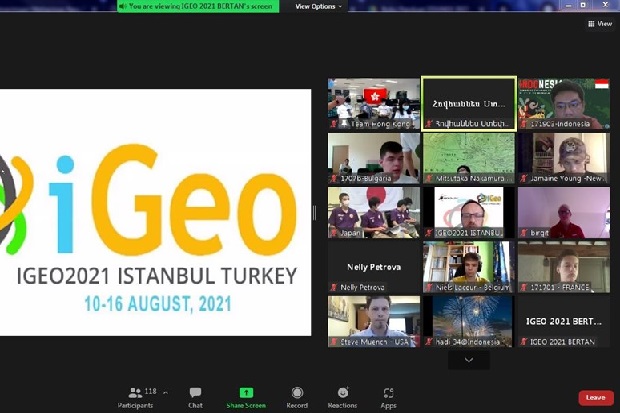620x413 pixels.
Task: Click the Nelly Petrova participant tile
Action: pyautogui.click(x=374, y=267)
